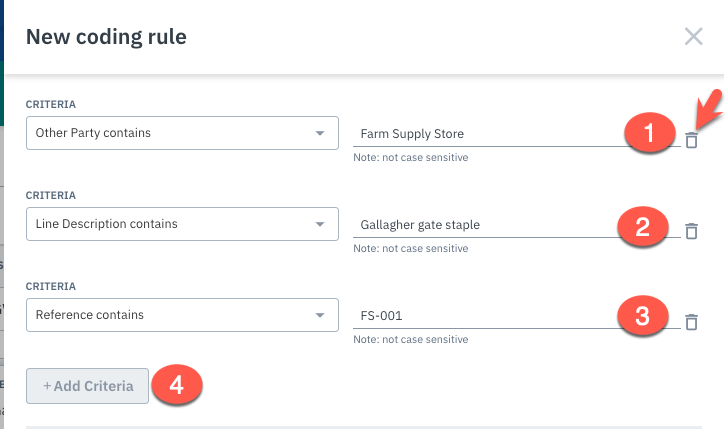Close the New coding rule dialog
725x429 pixels.
pyautogui.click(x=693, y=37)
